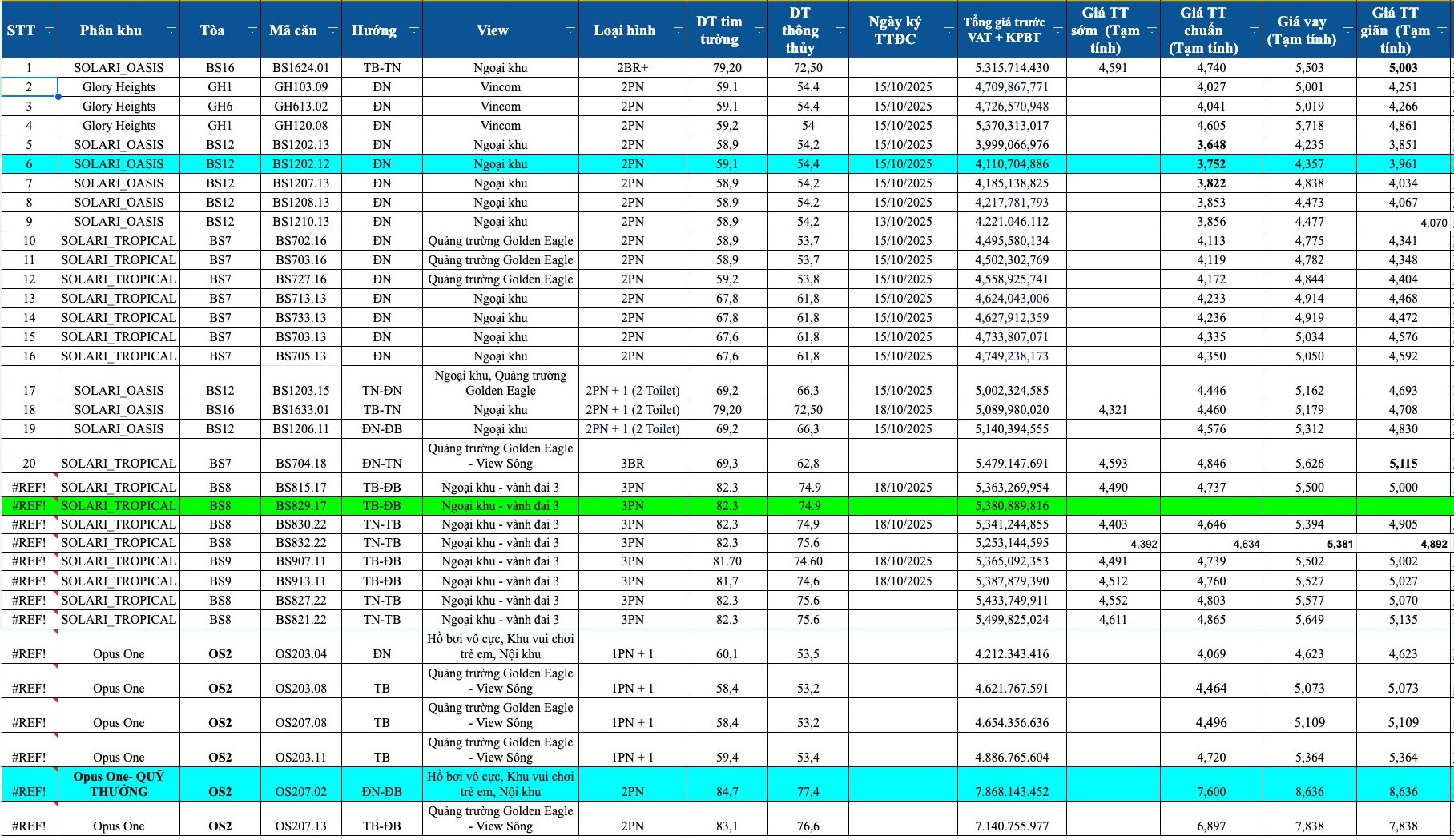
Task: Click the View column filter icon
Action: 570,30
